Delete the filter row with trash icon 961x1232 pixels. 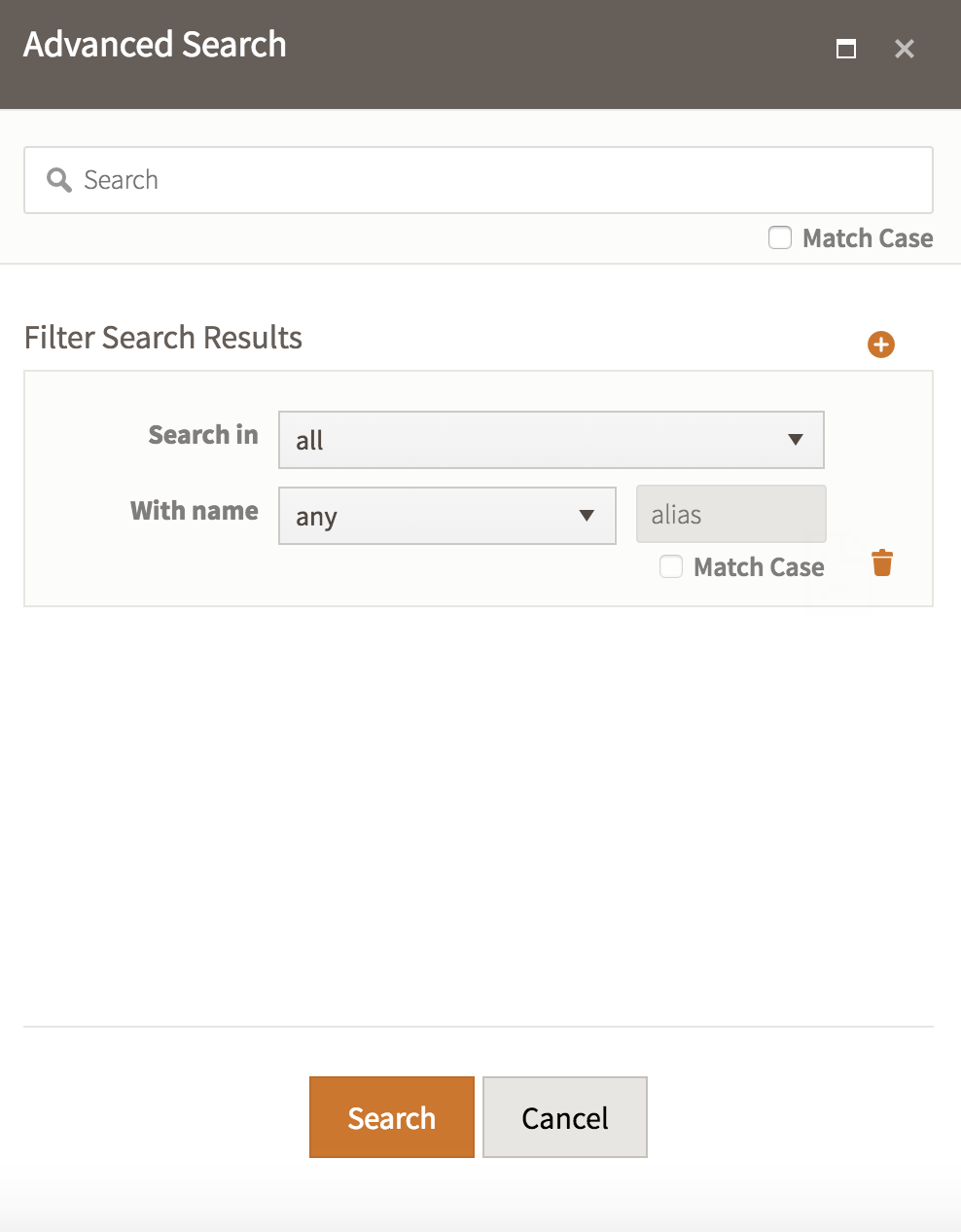[882, 563]
